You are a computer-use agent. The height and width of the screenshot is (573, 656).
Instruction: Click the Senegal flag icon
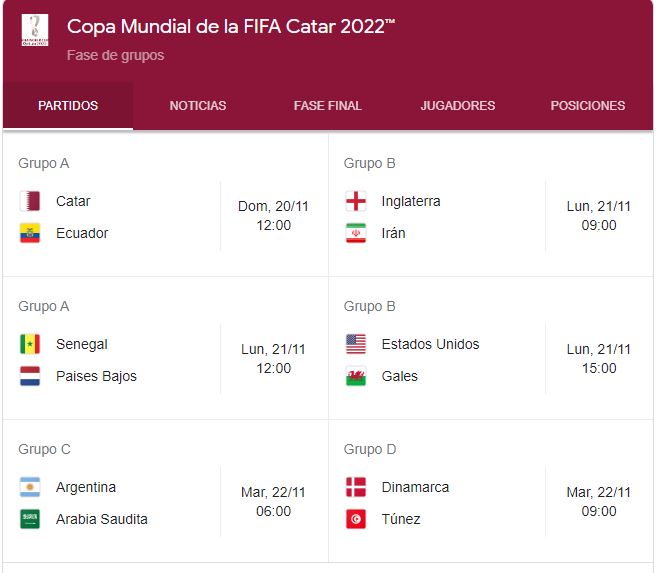[x=30, y=344]
